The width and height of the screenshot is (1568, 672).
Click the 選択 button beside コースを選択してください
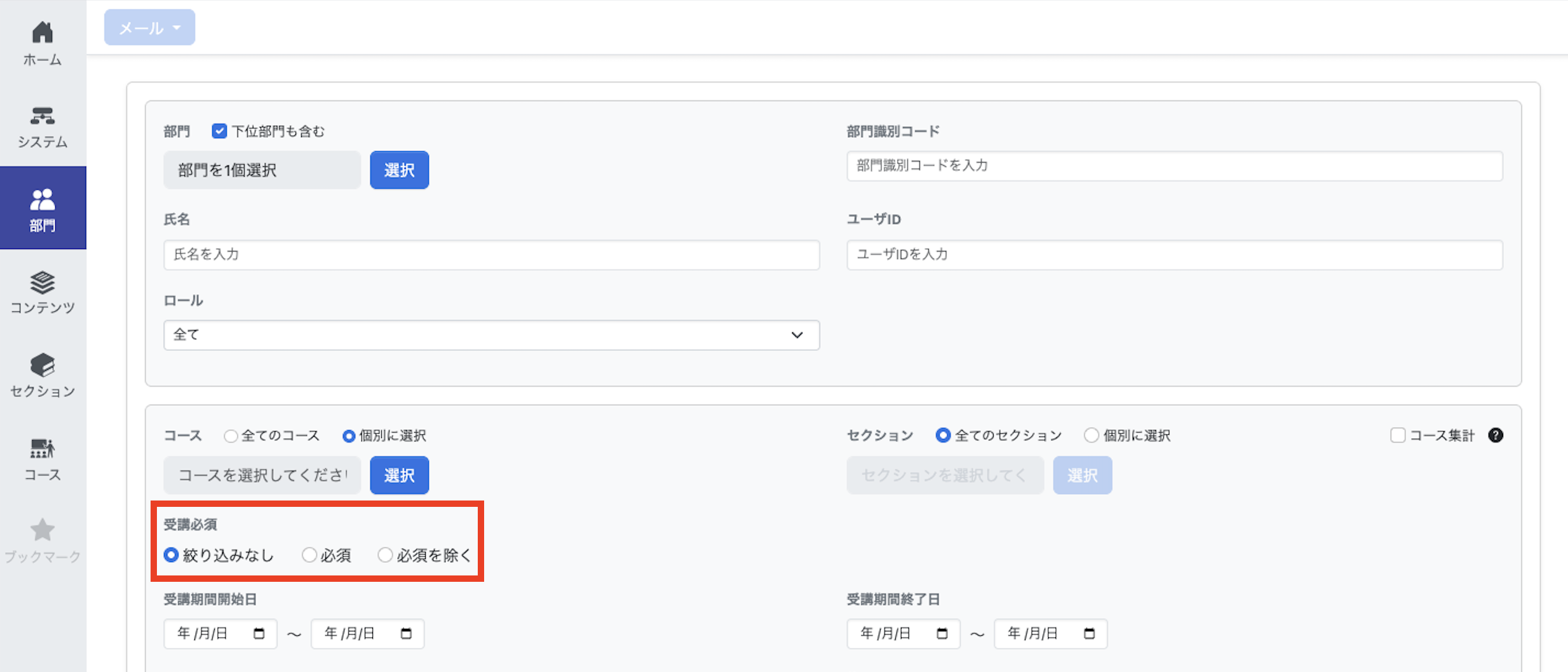[400, 475]
